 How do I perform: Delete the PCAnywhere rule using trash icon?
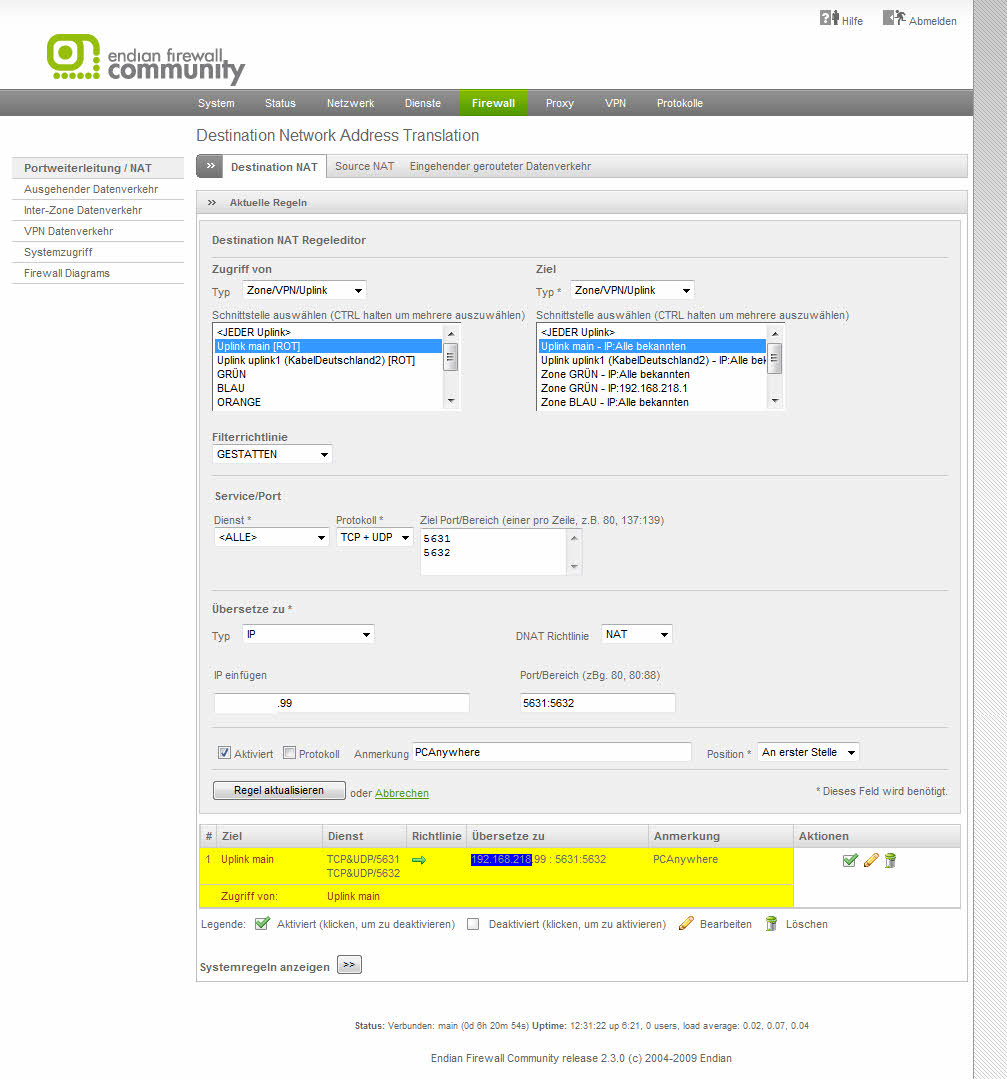tap(890, 860)
